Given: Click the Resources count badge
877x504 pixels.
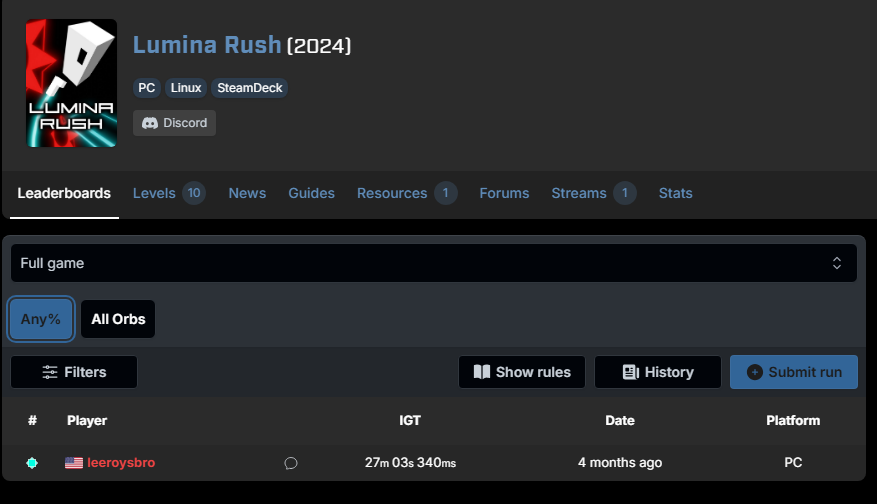Looking at the screenshot, I should coord(446,194).
